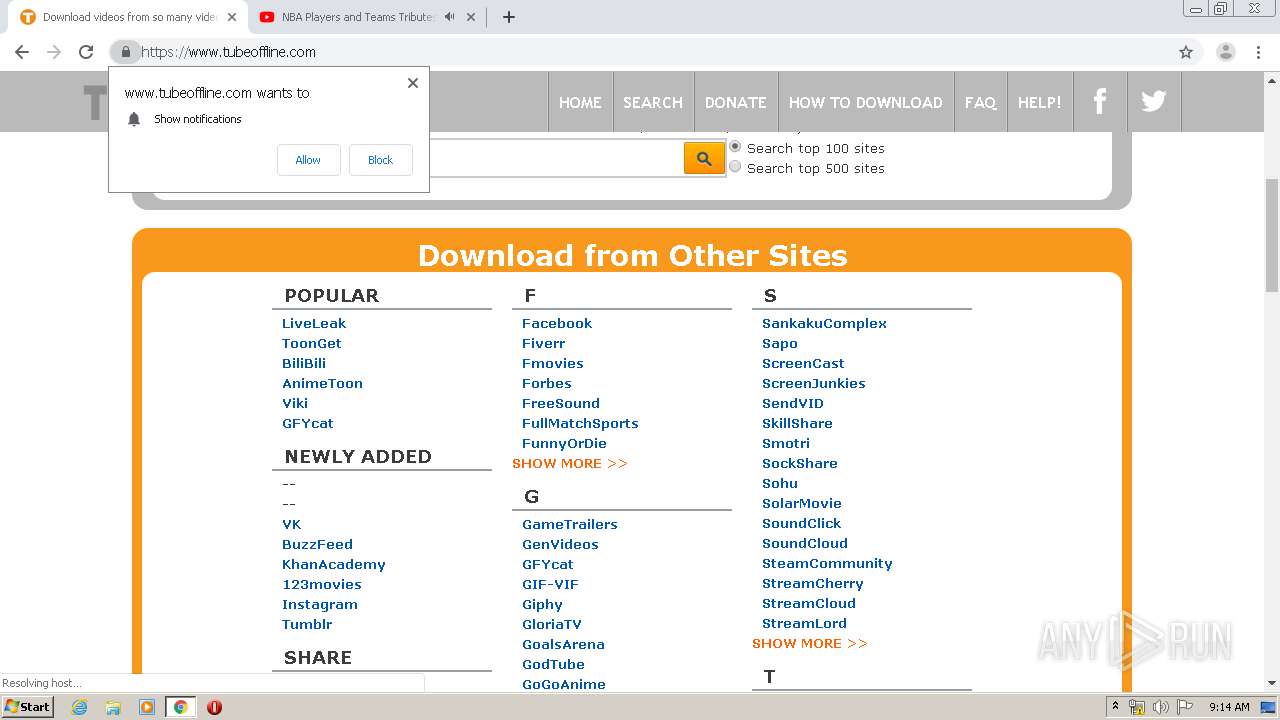Click the browser back arrow
Viewport: 1280px width, 720px height.
22,52
